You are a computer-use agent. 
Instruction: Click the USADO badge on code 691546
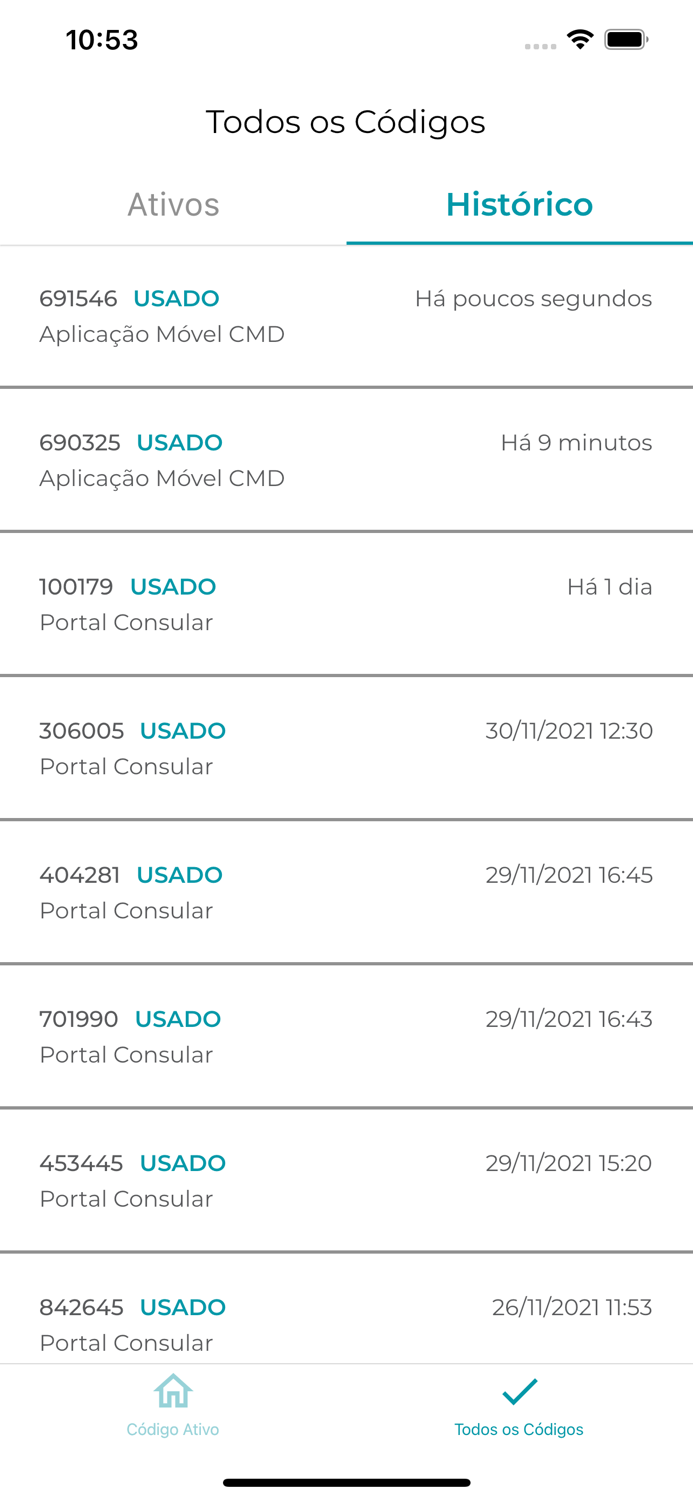click(178, 298)
